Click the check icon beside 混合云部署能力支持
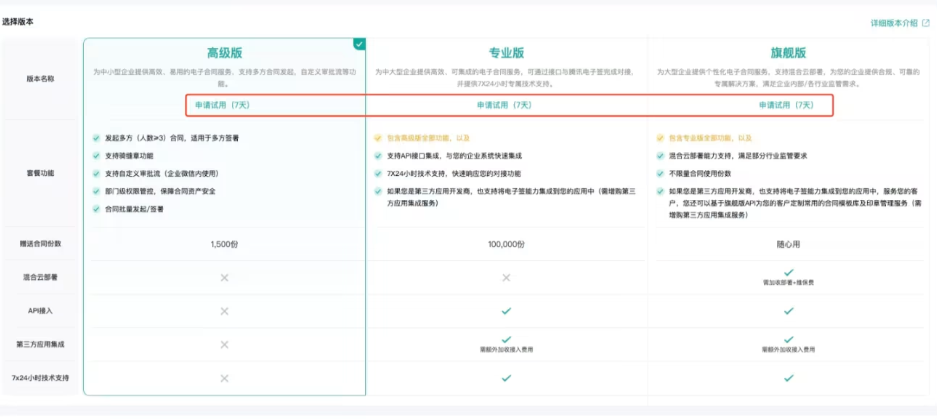937x420 pixels. [x=660, y=156]
